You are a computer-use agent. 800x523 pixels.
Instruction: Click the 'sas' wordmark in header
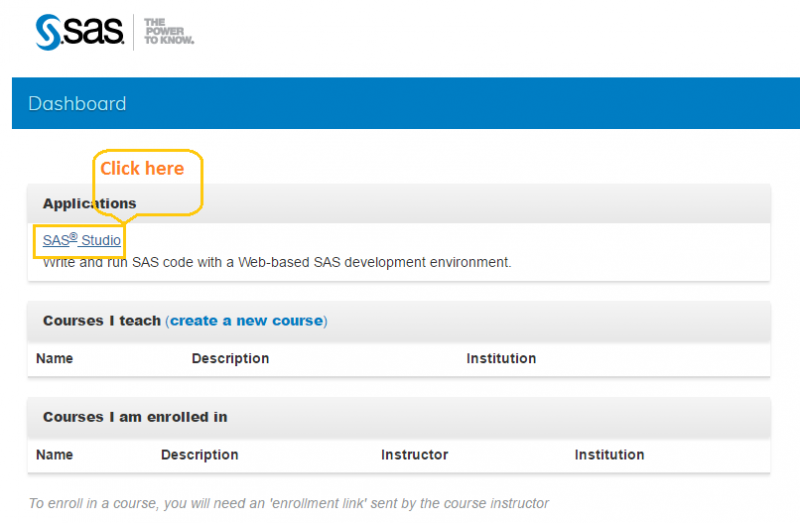pos(95,33)
